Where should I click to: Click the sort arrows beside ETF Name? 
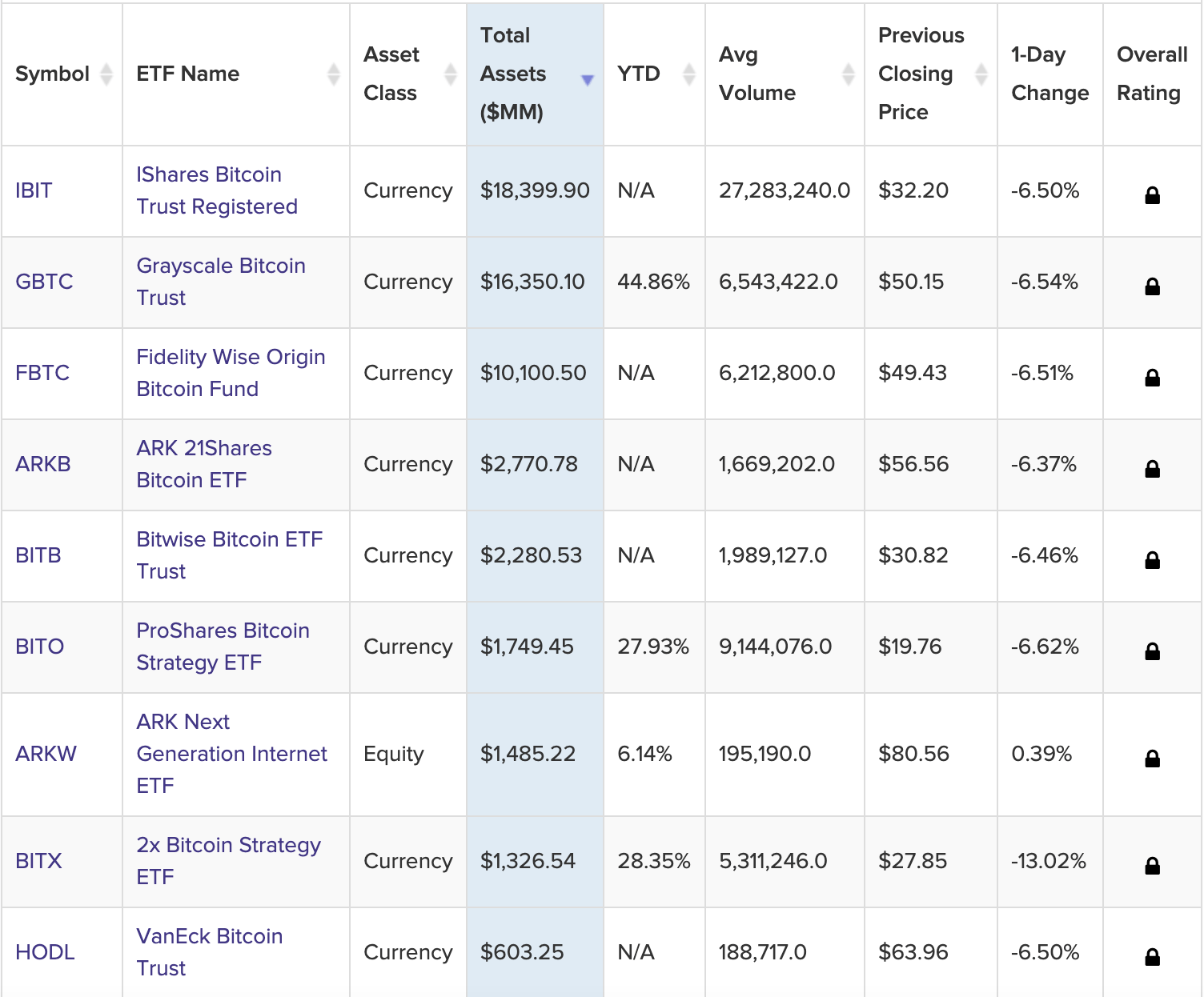(x=334, y=74)
